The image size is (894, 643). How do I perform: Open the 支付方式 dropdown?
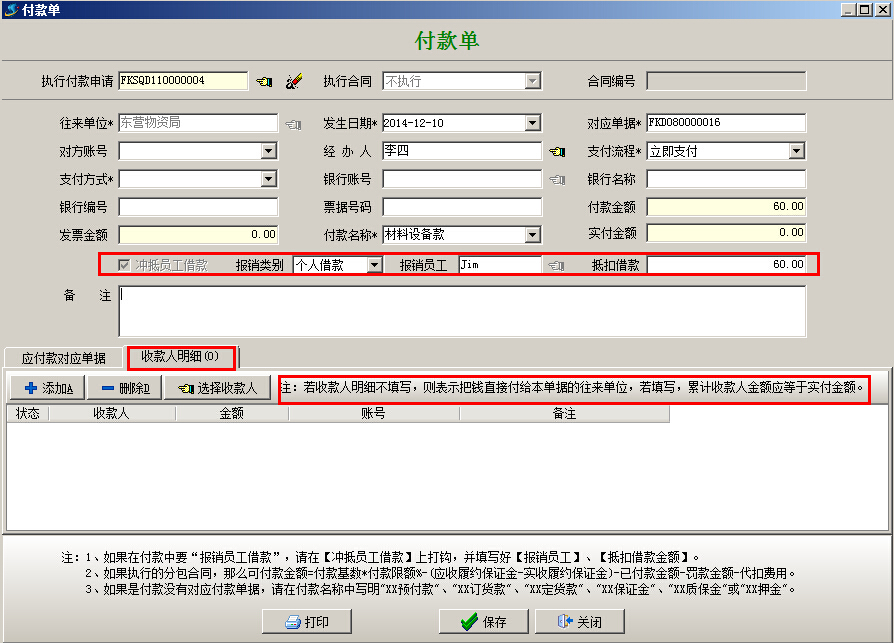pyautogui.click(x=268, y=180)
